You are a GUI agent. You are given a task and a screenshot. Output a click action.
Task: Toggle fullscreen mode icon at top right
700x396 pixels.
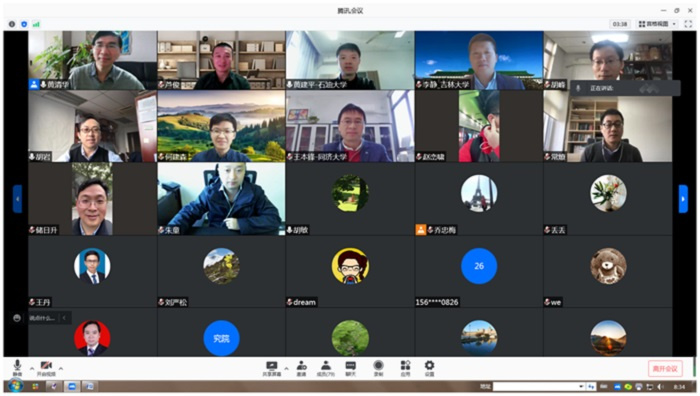(688, 24)
